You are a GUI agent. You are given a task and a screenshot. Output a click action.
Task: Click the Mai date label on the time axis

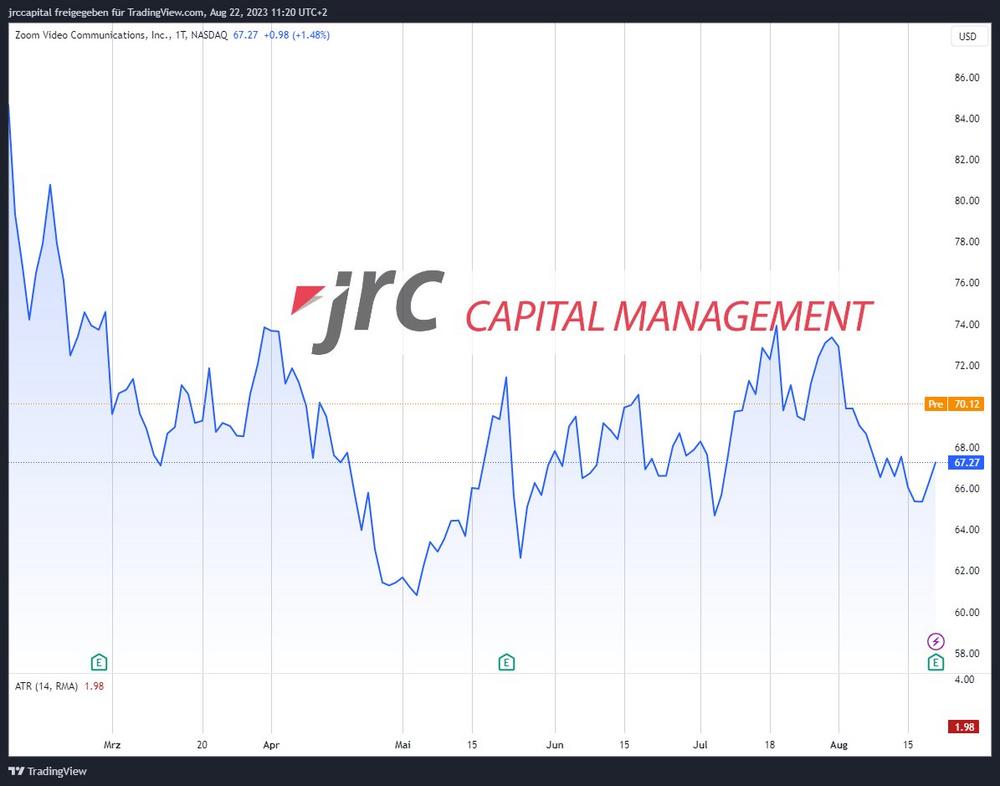point(403,745)
